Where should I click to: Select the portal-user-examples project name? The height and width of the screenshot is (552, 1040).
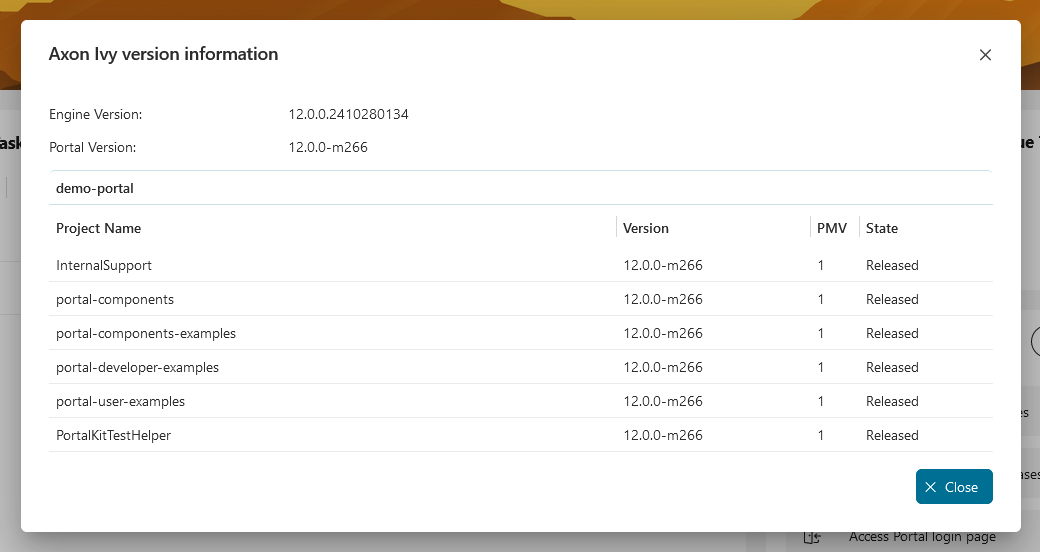(121, 401)
